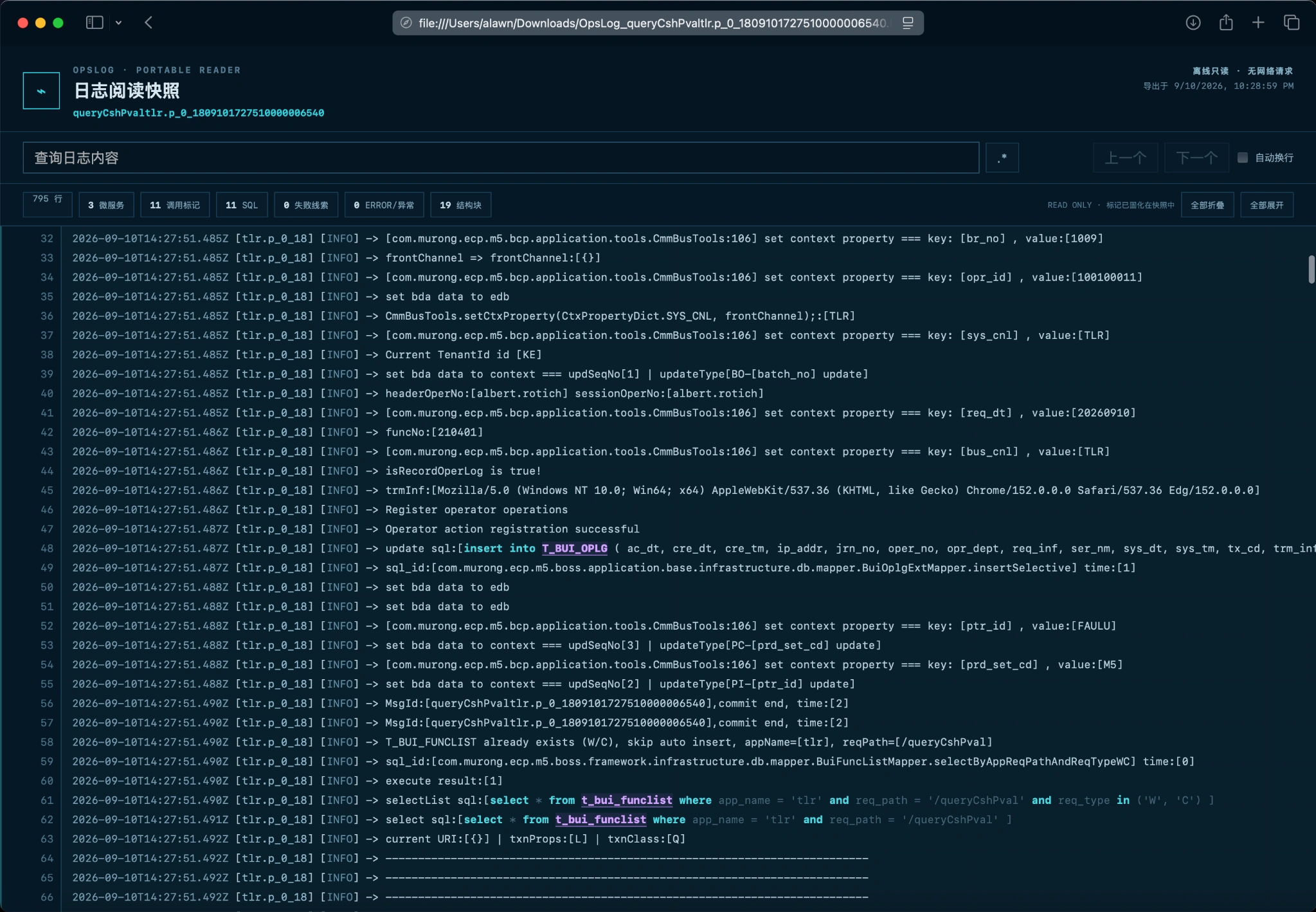Select the 3 微服务 filter chip

coord(106,205)
